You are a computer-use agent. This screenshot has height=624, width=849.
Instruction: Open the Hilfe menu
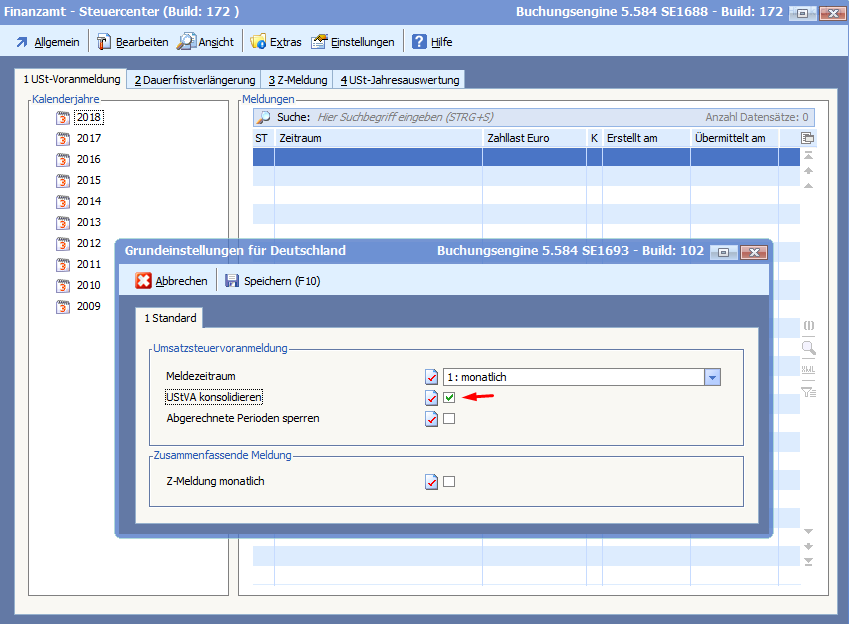click(432, 42)
